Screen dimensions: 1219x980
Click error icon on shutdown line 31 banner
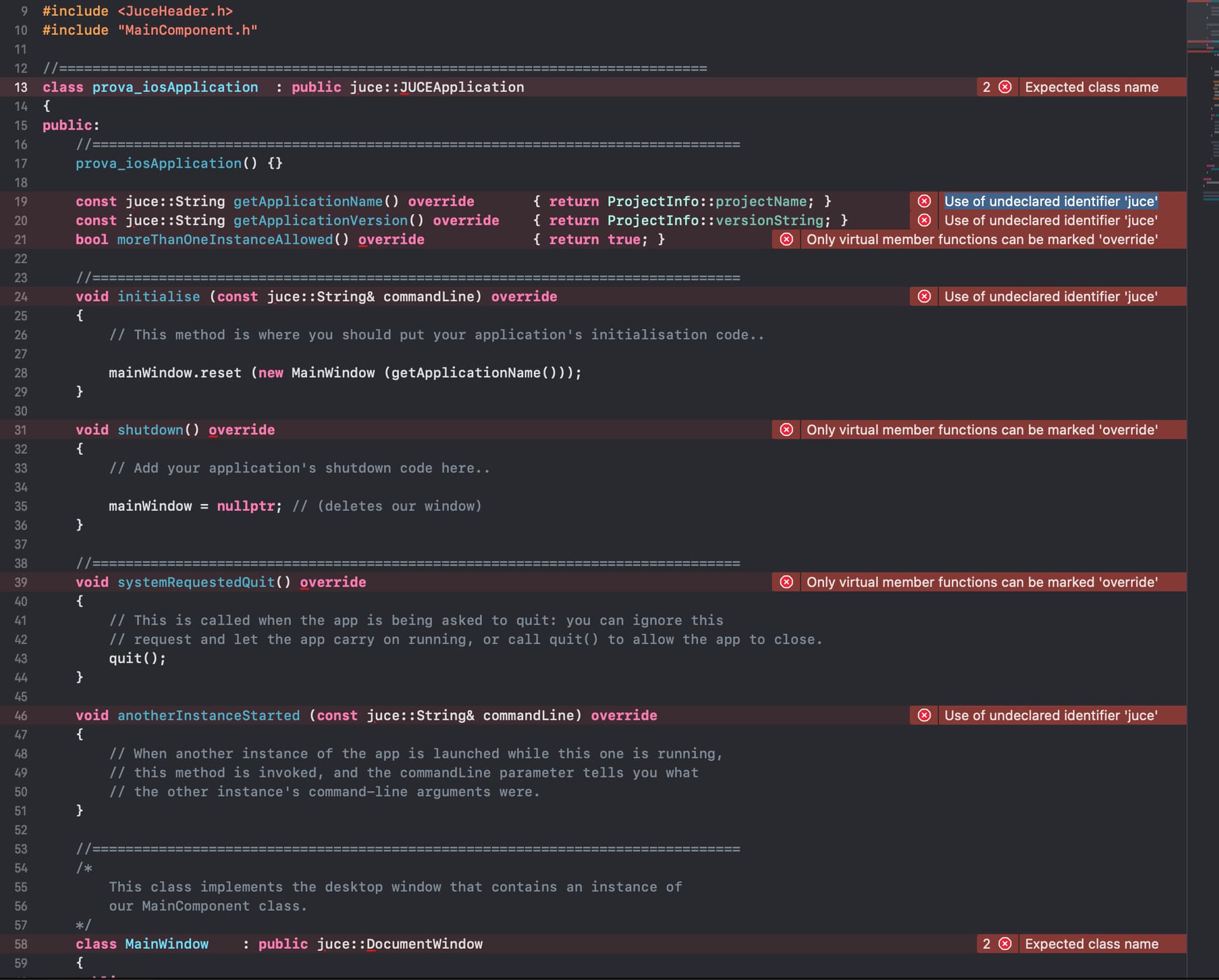click(787, 430)
